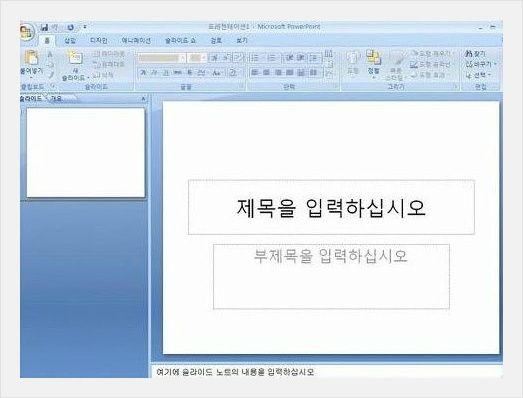The height and width of the screenshot is (398, 523).
Task: Open the 단락 group dialog launcher
Action: tap(335, 87)
